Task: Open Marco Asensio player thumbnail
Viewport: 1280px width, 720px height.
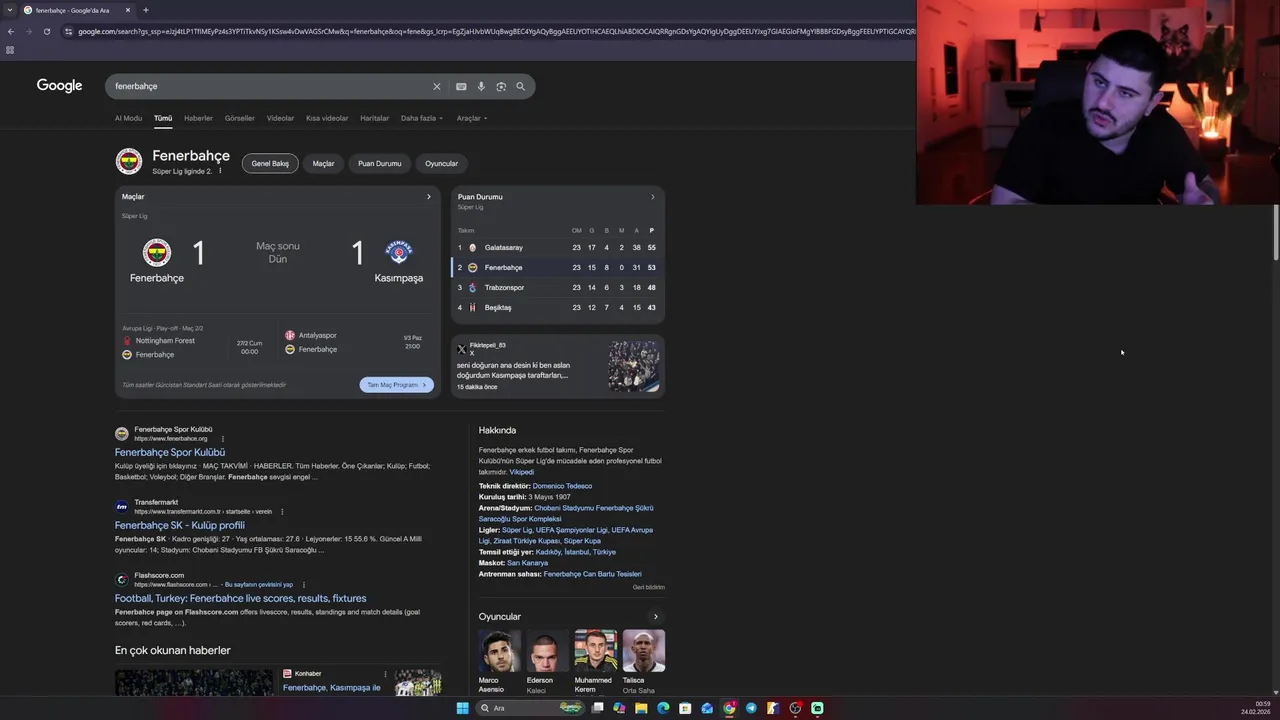Action: [x=499, y=651]
